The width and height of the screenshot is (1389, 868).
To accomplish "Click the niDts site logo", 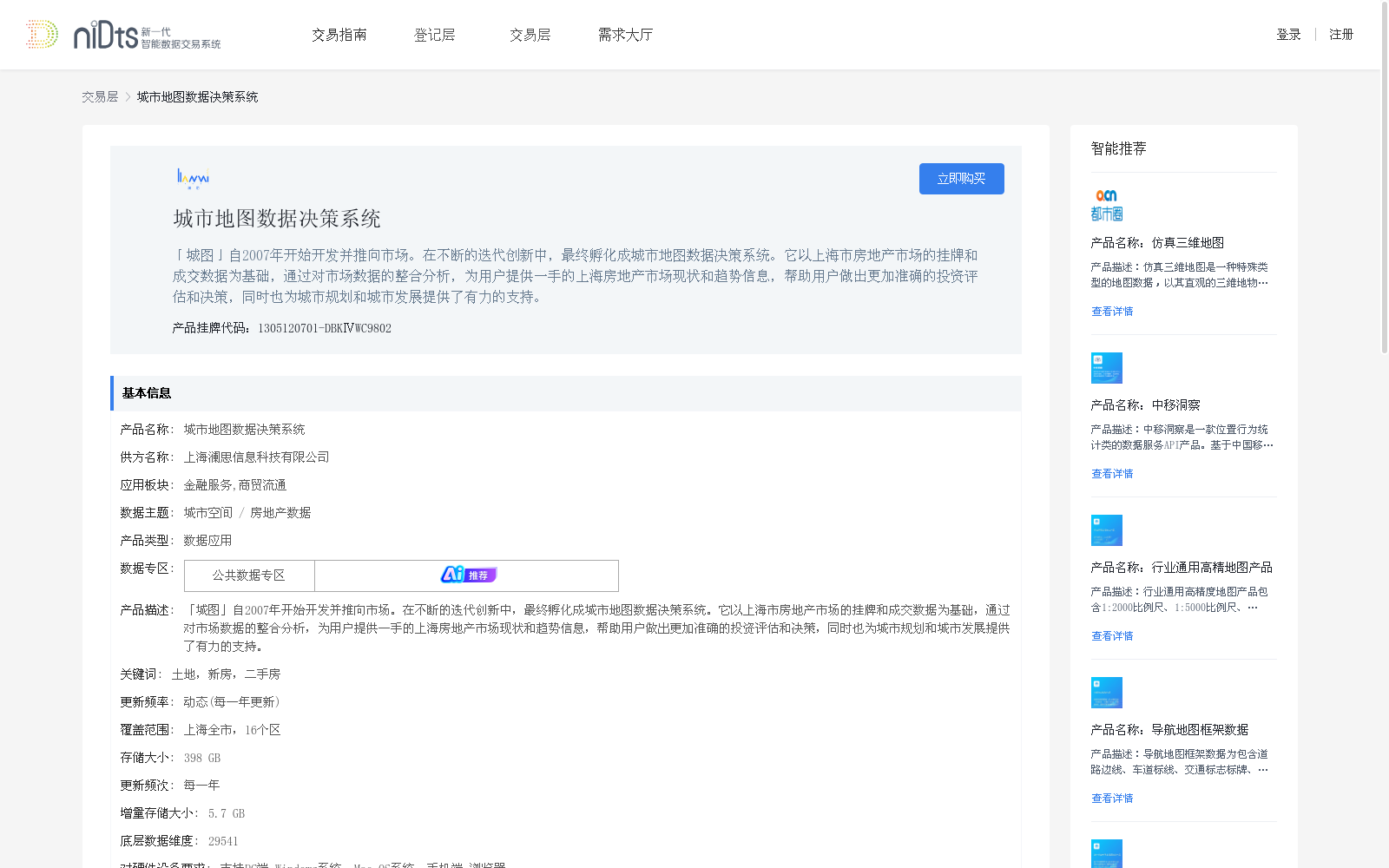I will pos(123,35).
